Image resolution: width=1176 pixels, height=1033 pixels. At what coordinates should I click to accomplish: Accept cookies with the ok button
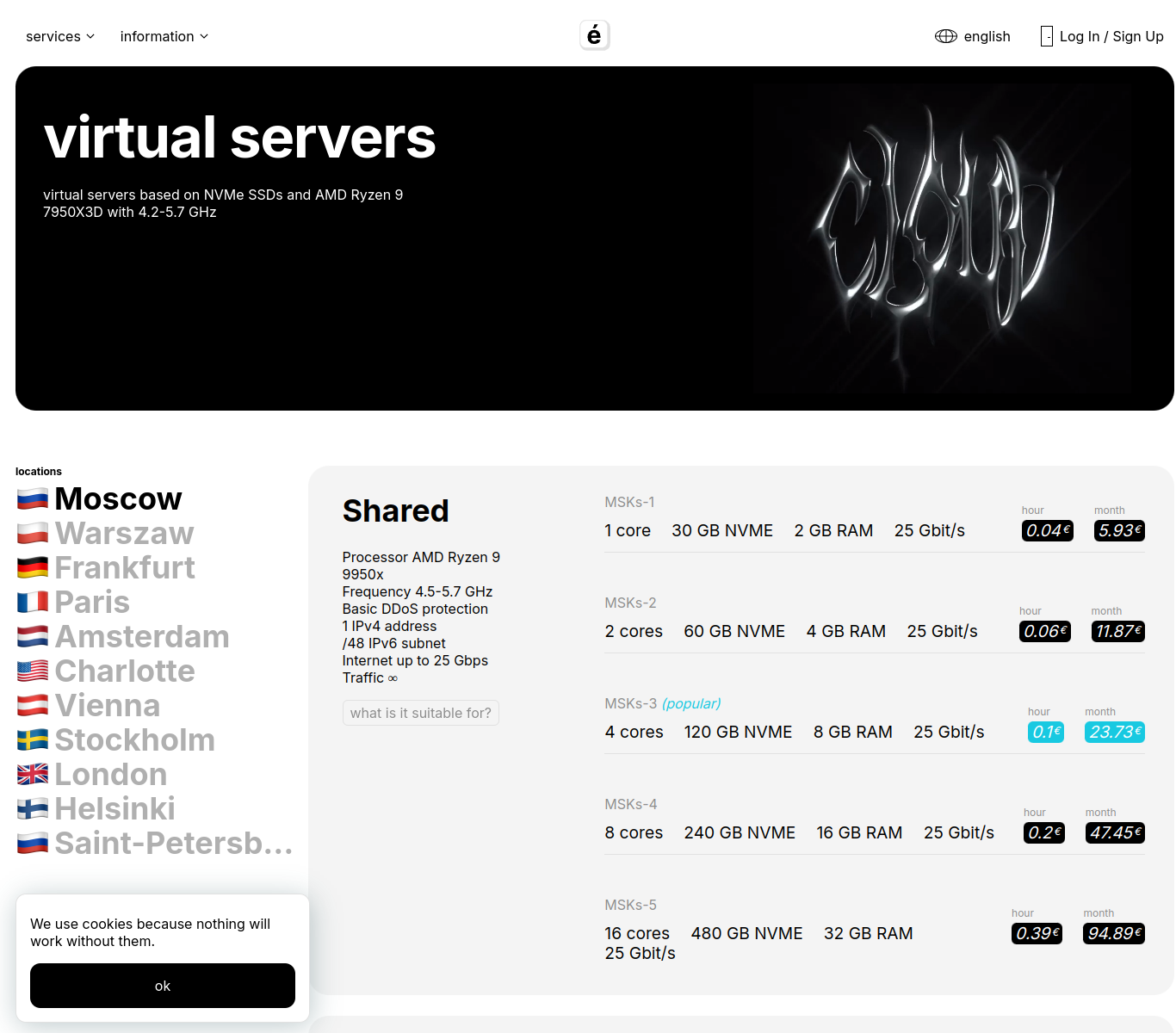(163, 986)
